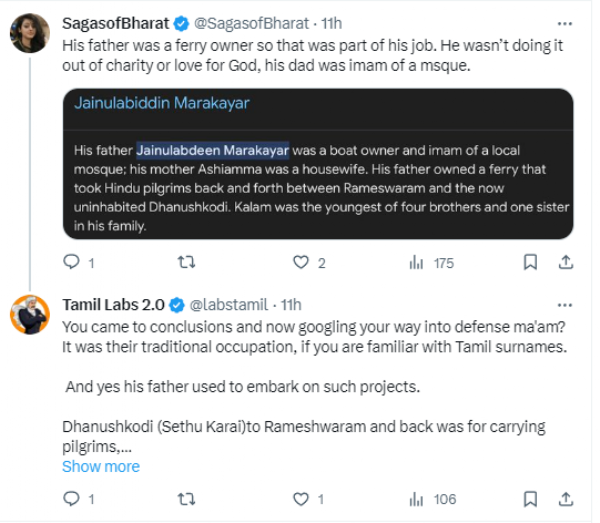Reply to the Tamil Labs 2.0 tweet
Screen dimensions: 600x523
coord(71,498)
